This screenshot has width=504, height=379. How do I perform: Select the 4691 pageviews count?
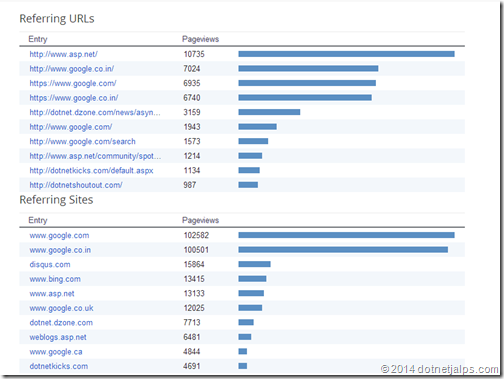coord(192,366)
